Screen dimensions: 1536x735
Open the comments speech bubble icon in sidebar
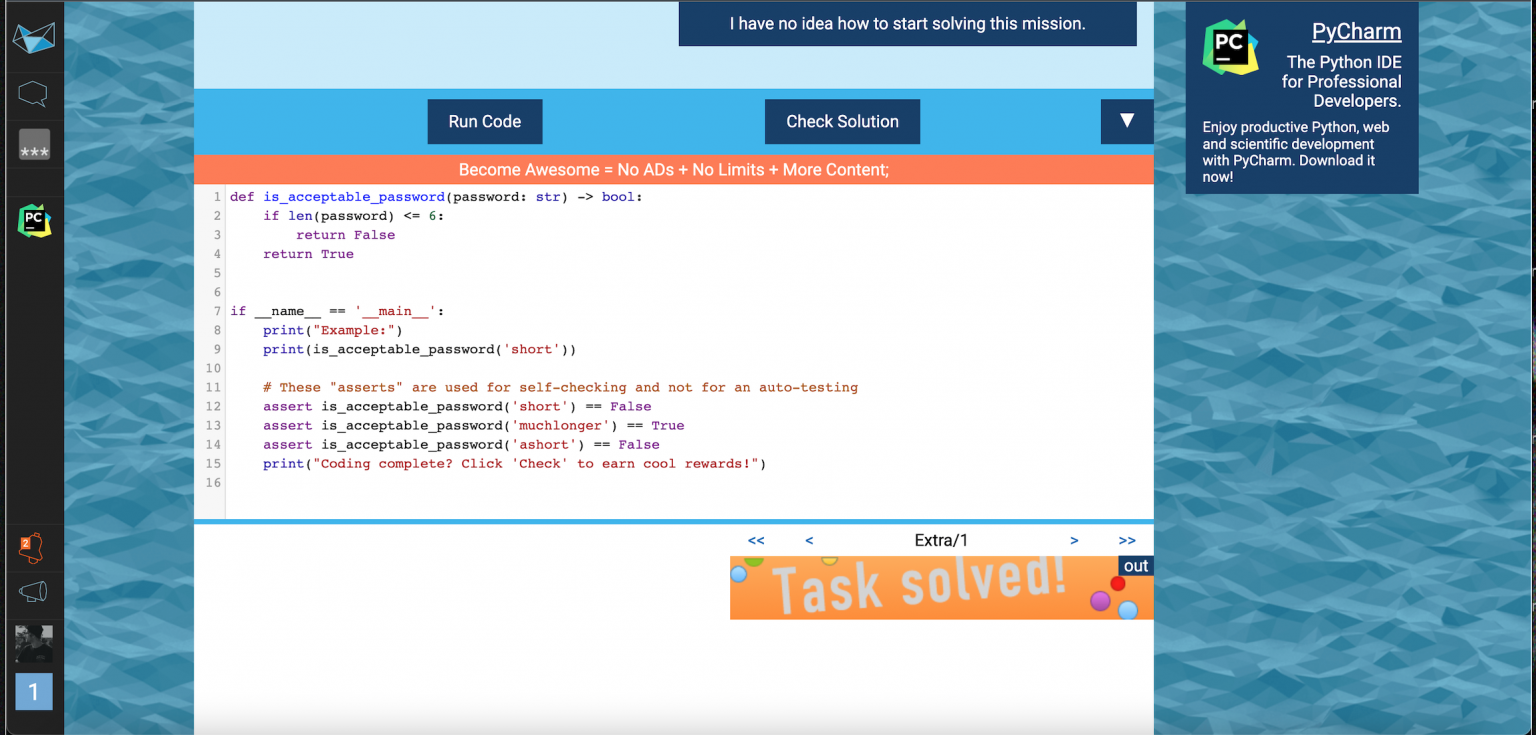33,93
